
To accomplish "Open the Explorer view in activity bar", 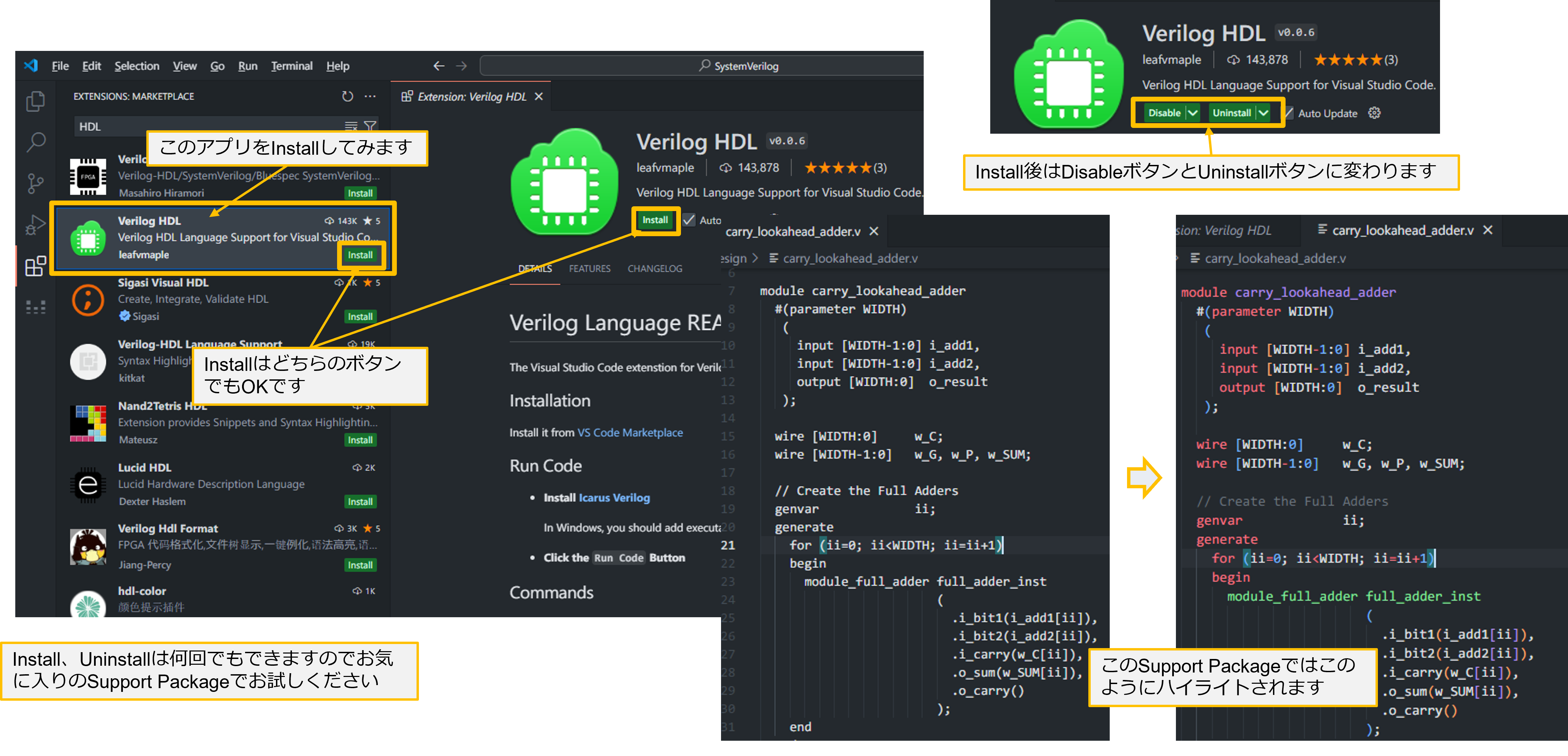I will pos(35,101).
